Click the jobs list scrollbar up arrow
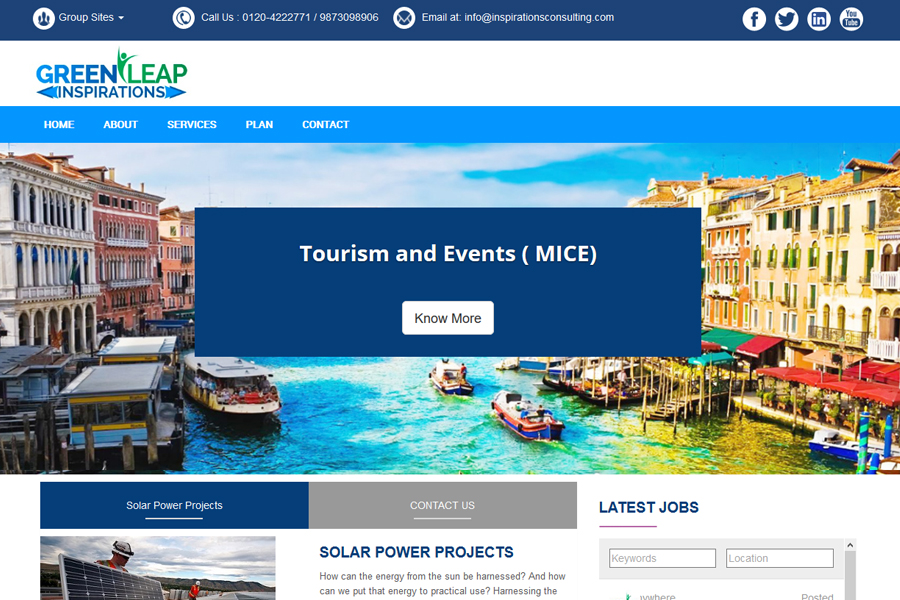 [851, 546]
